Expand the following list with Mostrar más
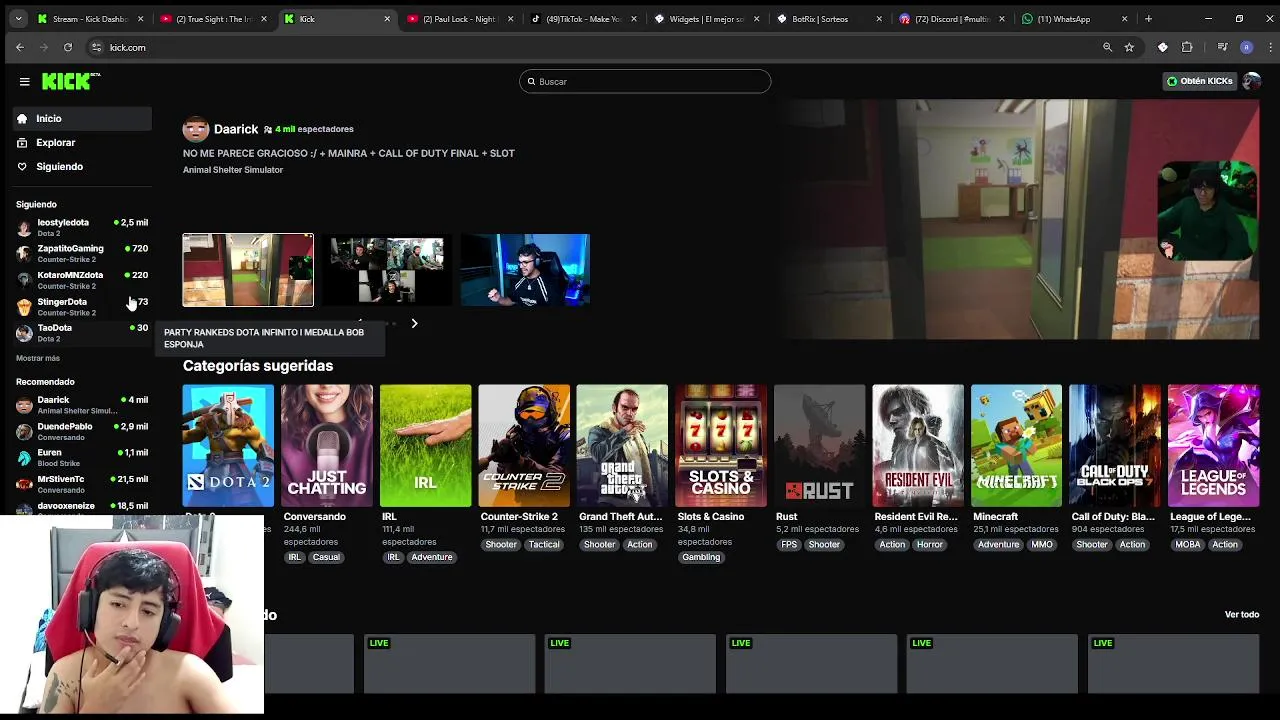This screenshot has height=720, width=1280. click(x=38, y=358)
